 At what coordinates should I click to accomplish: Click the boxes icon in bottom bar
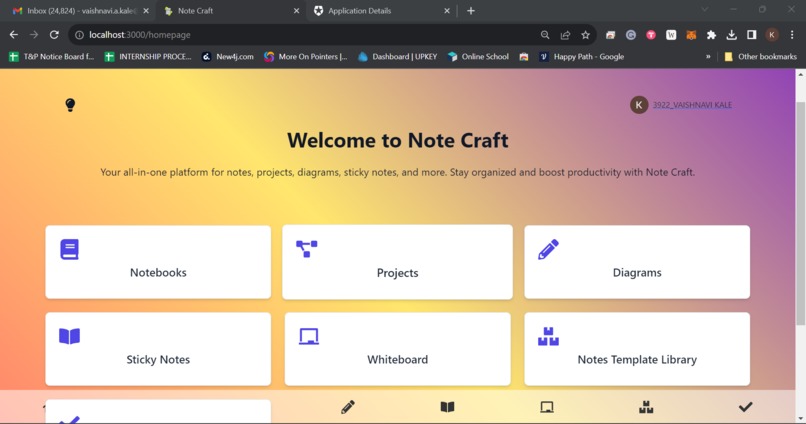tap(646, 407)
